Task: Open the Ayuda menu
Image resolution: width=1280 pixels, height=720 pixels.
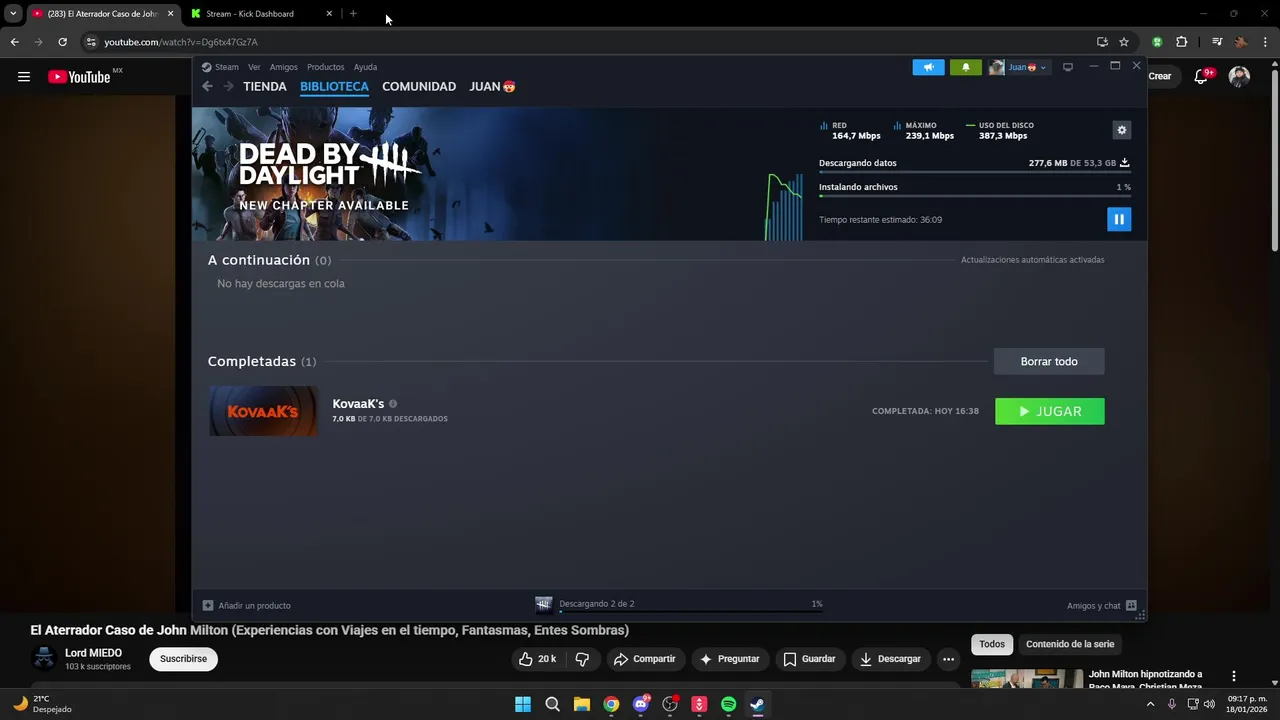Action: pos(365,67)
